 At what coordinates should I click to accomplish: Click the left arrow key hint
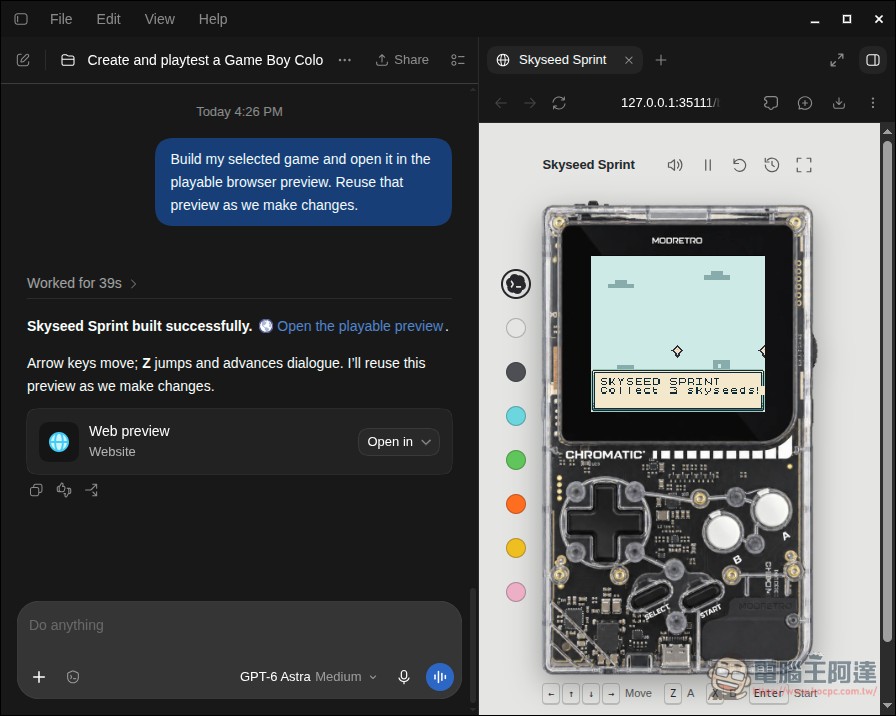pyautogui.click(x=551, y=694)
